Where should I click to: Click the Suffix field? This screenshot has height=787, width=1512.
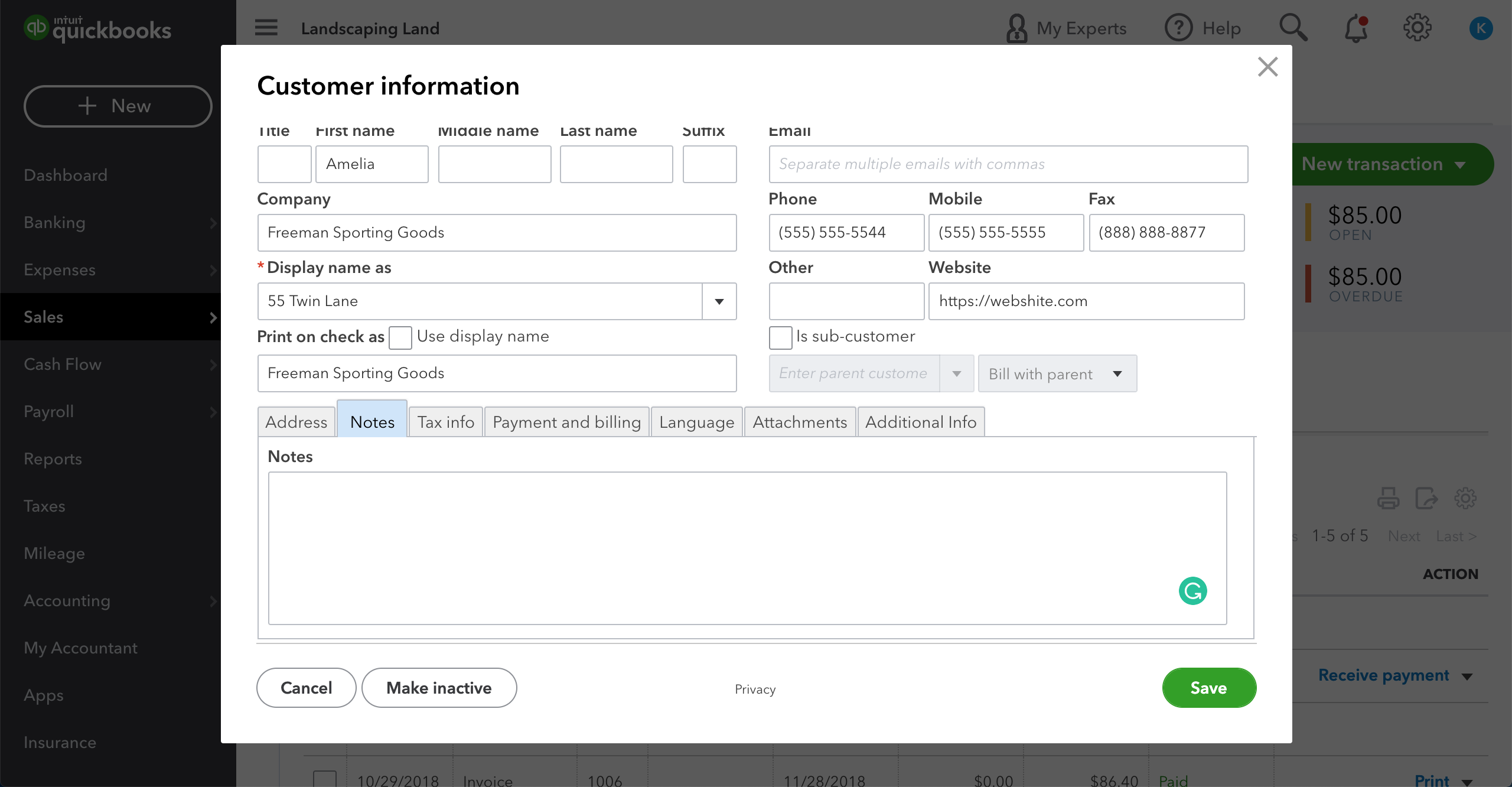[709, 164]
